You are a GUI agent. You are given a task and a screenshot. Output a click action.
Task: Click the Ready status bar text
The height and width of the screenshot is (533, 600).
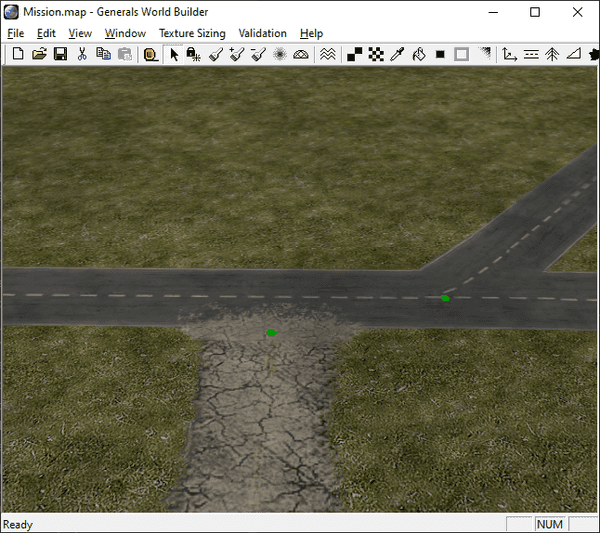click(x=18, y=524)
